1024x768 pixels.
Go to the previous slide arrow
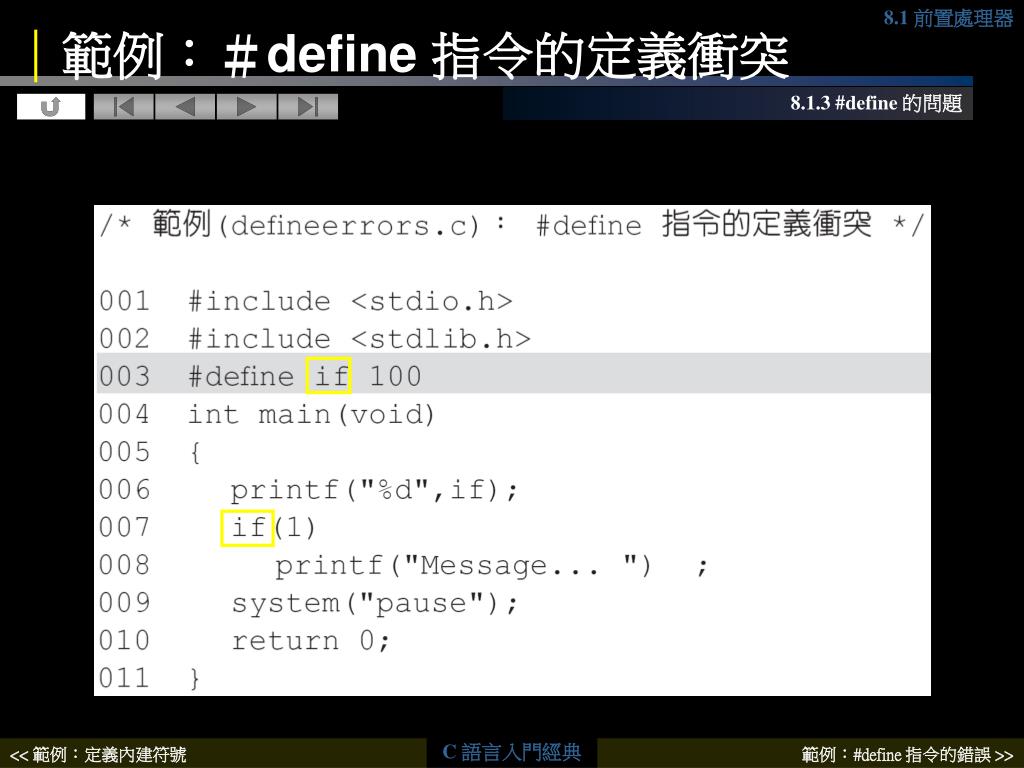[185, 106]
